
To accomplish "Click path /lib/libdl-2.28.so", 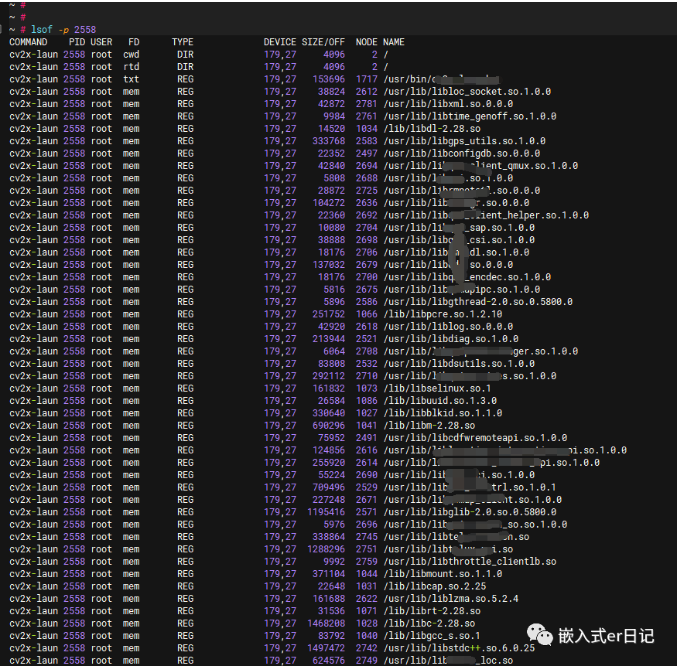I will [x=432, y=129].
